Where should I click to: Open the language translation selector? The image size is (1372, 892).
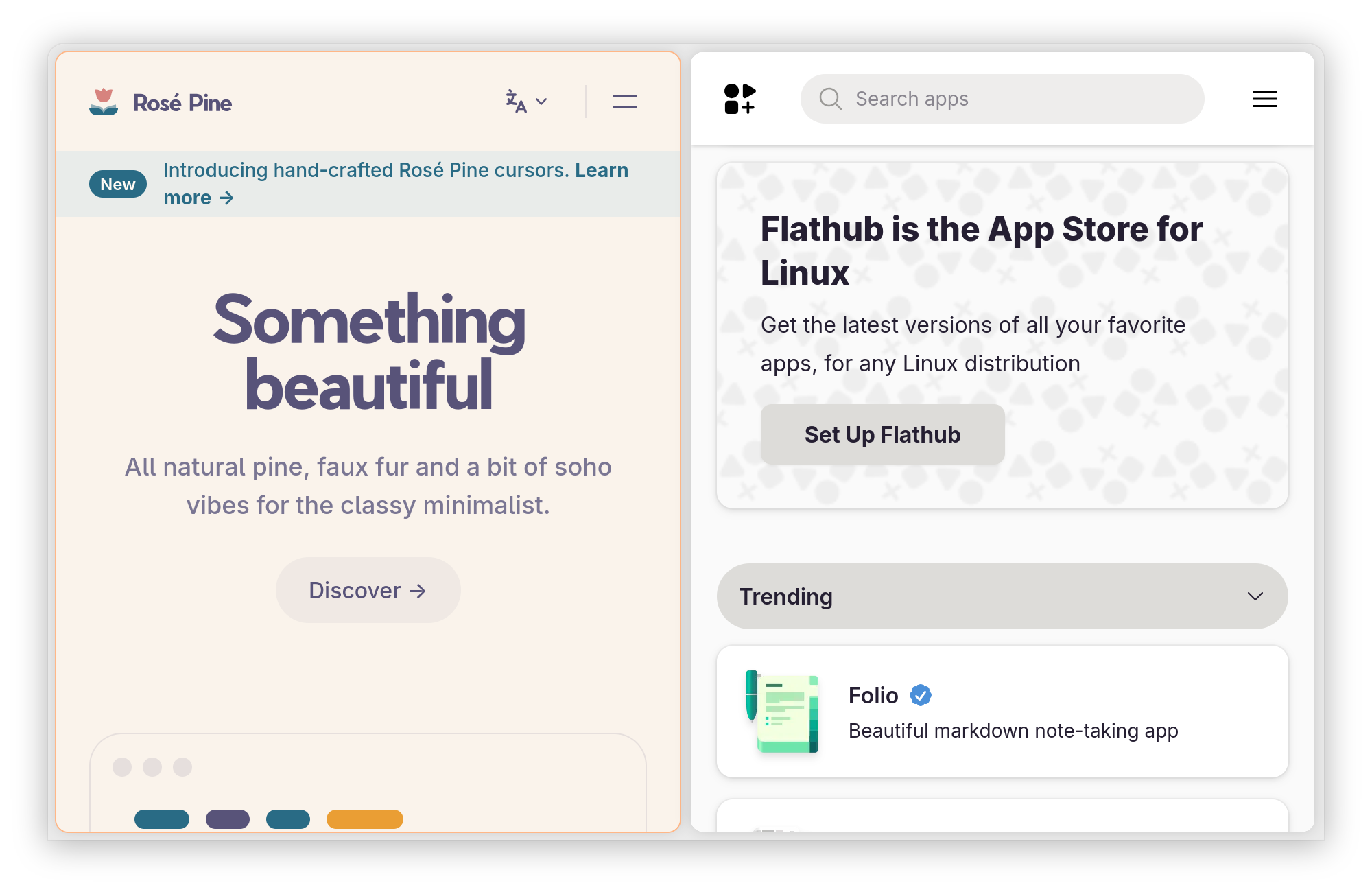pyautogui.click(x=526, y=102)
